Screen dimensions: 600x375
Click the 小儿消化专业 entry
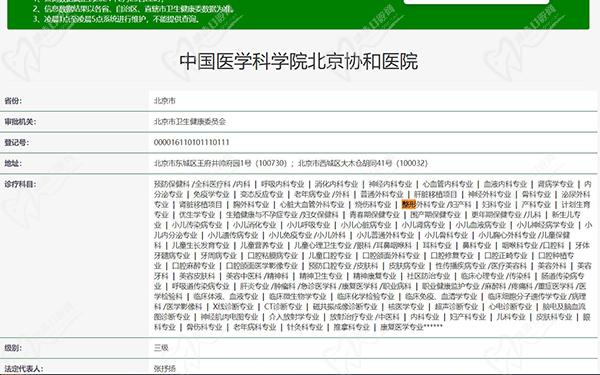[254, 225]
